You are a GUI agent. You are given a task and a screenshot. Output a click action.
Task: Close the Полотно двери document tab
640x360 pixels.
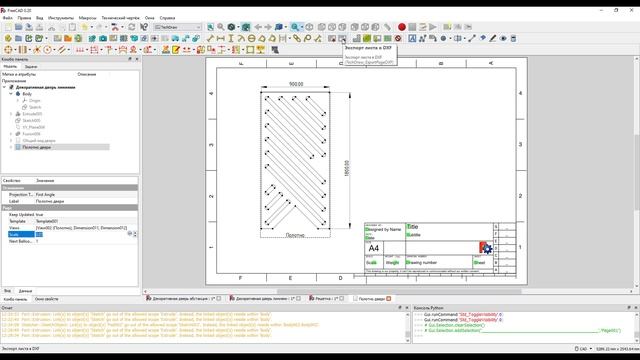389,299
